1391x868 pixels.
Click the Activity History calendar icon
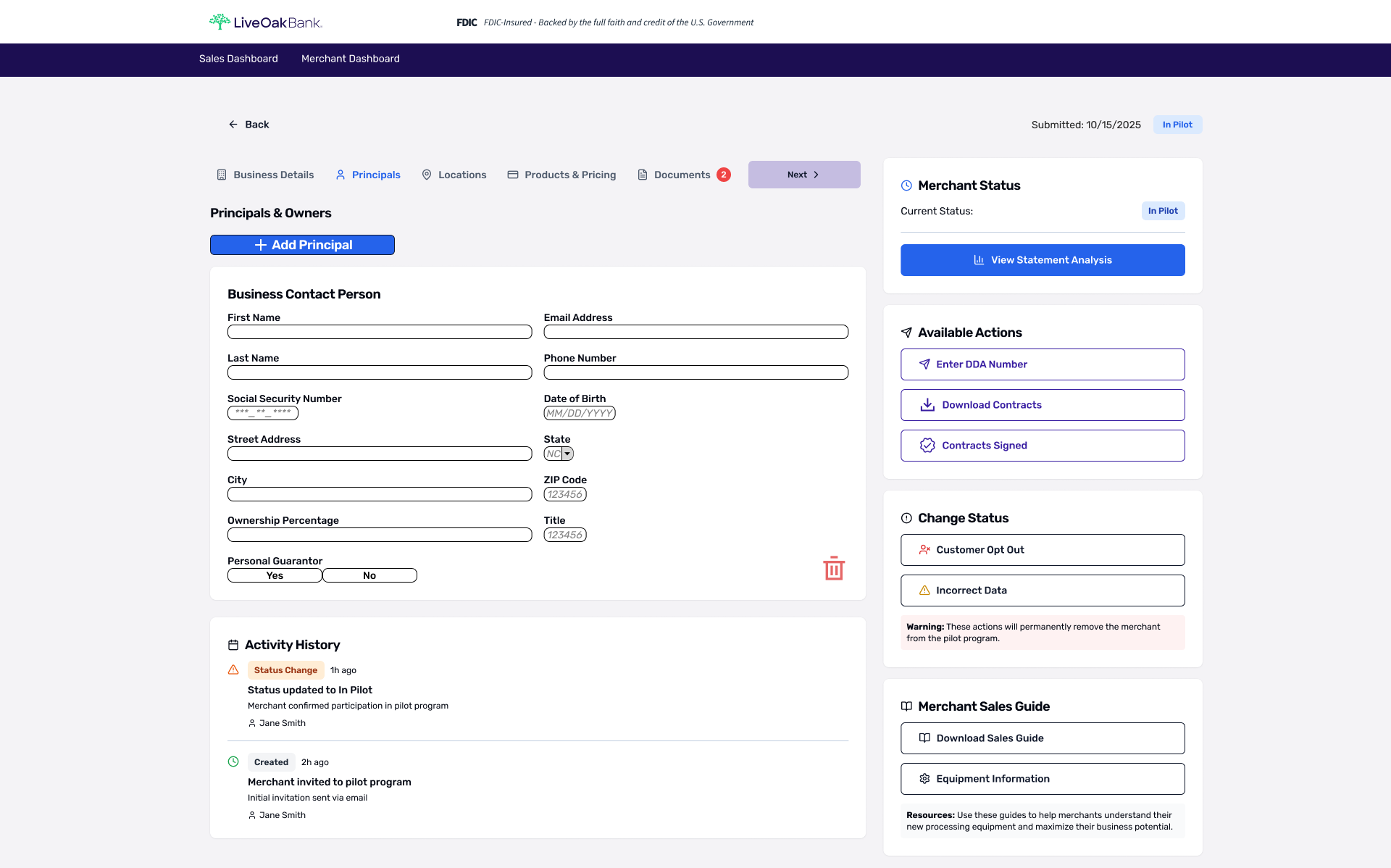pyautogui.click(x=233, y=645)
